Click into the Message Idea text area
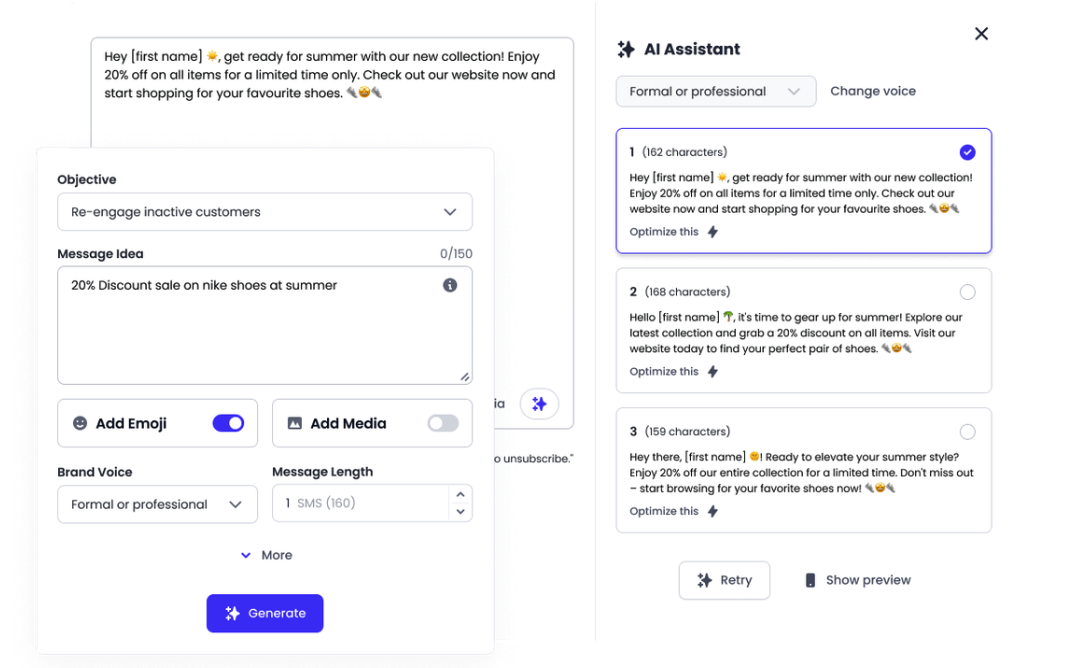 pyautogui.click(x=250, y=330)
